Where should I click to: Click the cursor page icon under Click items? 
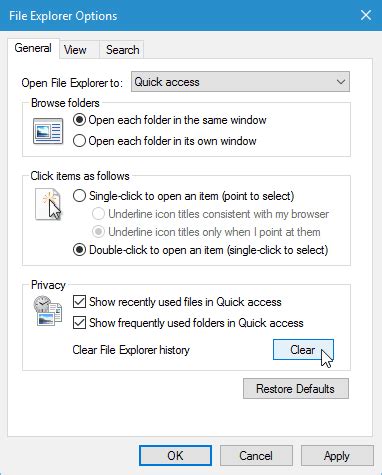pos(48,204)
